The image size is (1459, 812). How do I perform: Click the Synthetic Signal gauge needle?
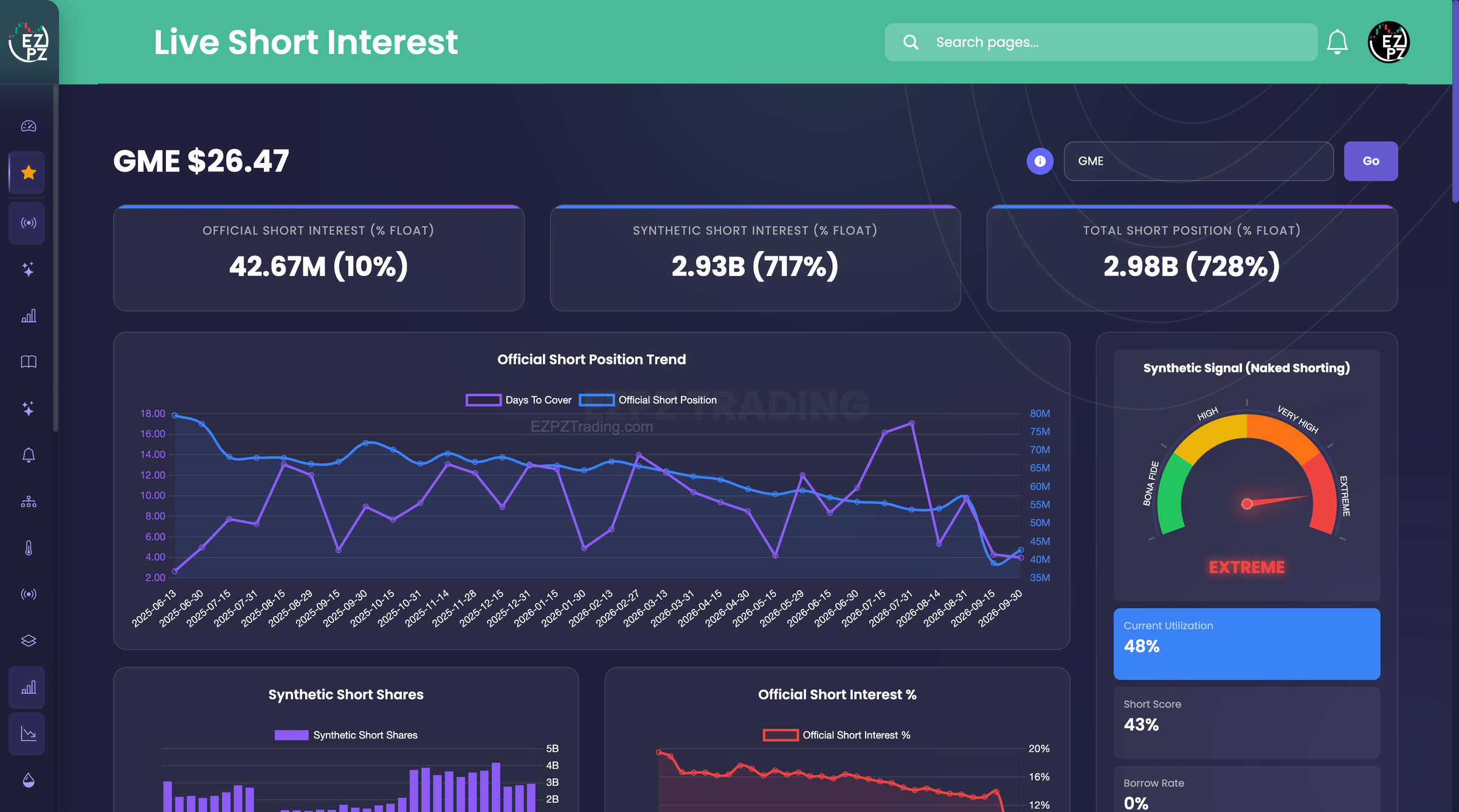[x=1275, y=500]
